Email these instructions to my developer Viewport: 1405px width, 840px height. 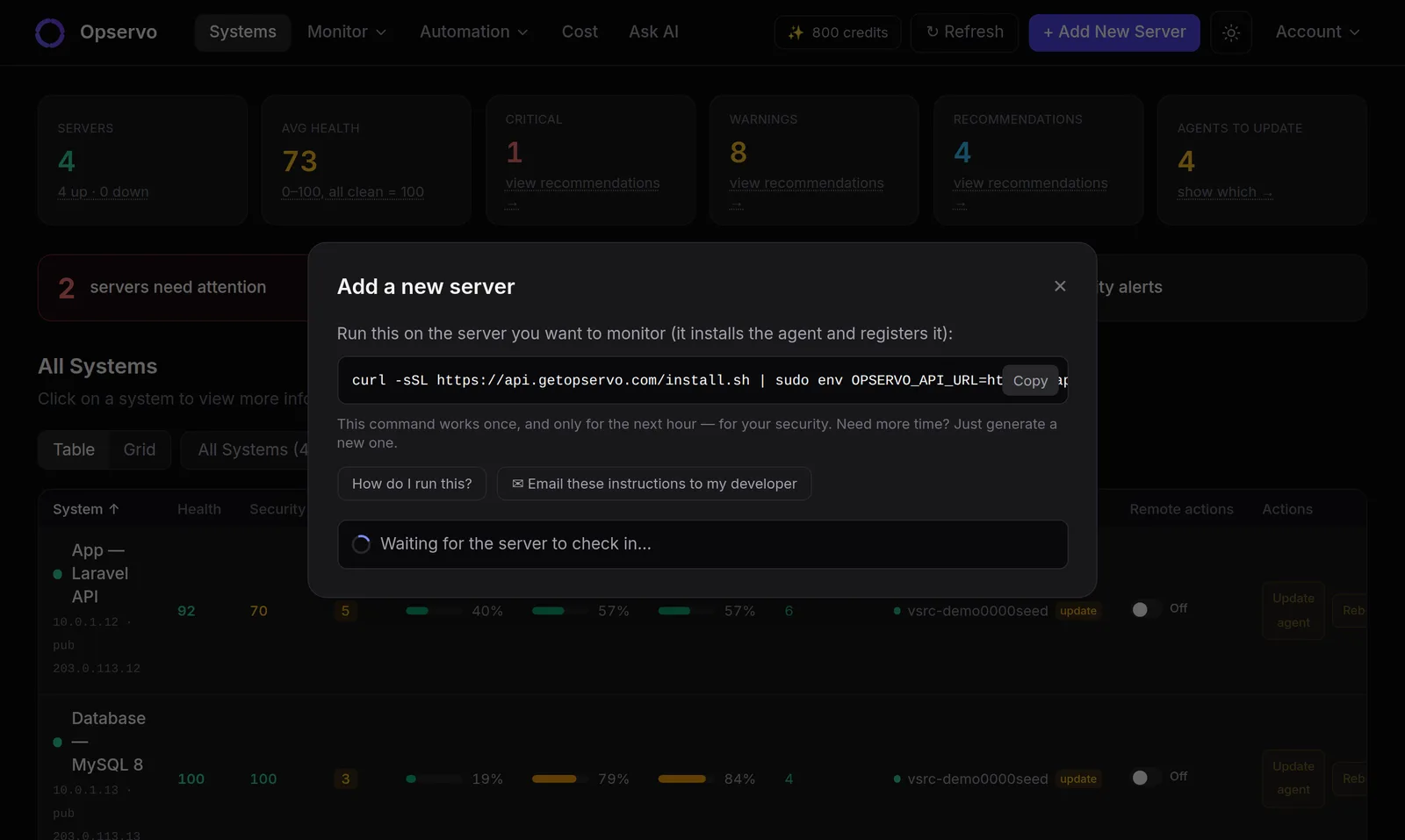point(654,484)
